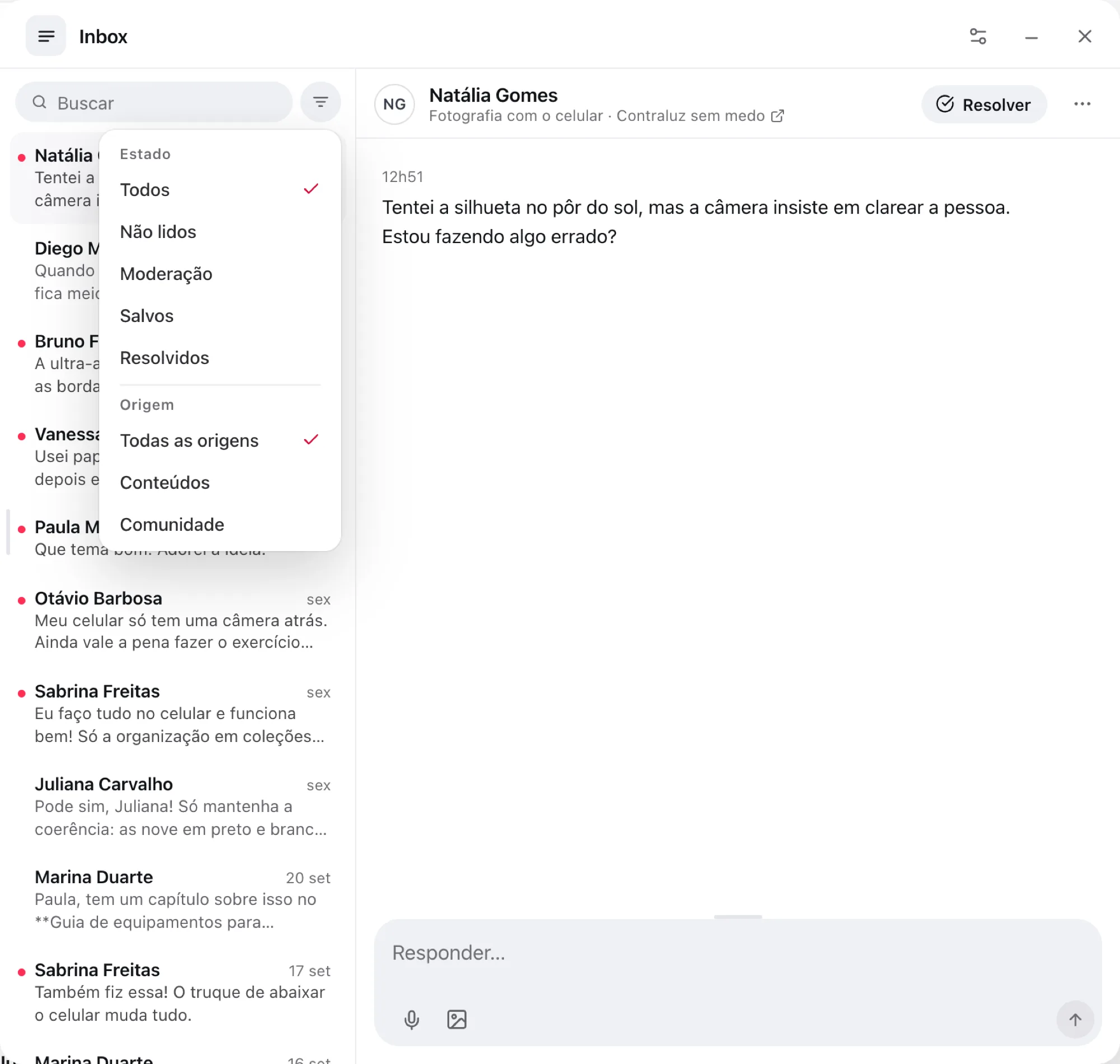Image resolution: width=1120 pixels, height=1064 pixels.
Task: Send reply with the arrow up button
Action: point(1075,1020)
